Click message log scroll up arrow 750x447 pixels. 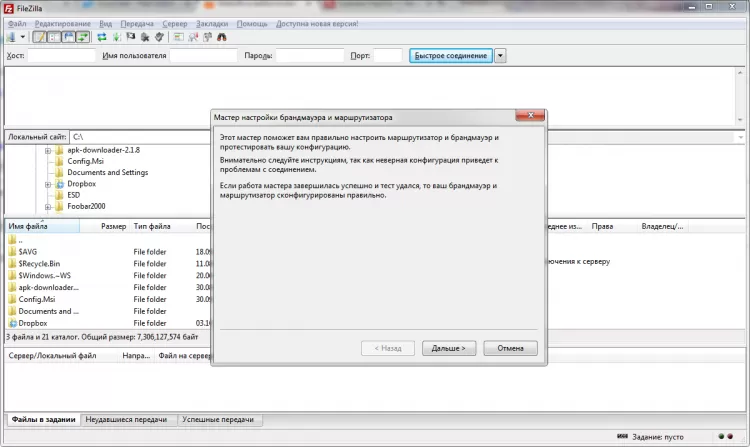point(740,73)
